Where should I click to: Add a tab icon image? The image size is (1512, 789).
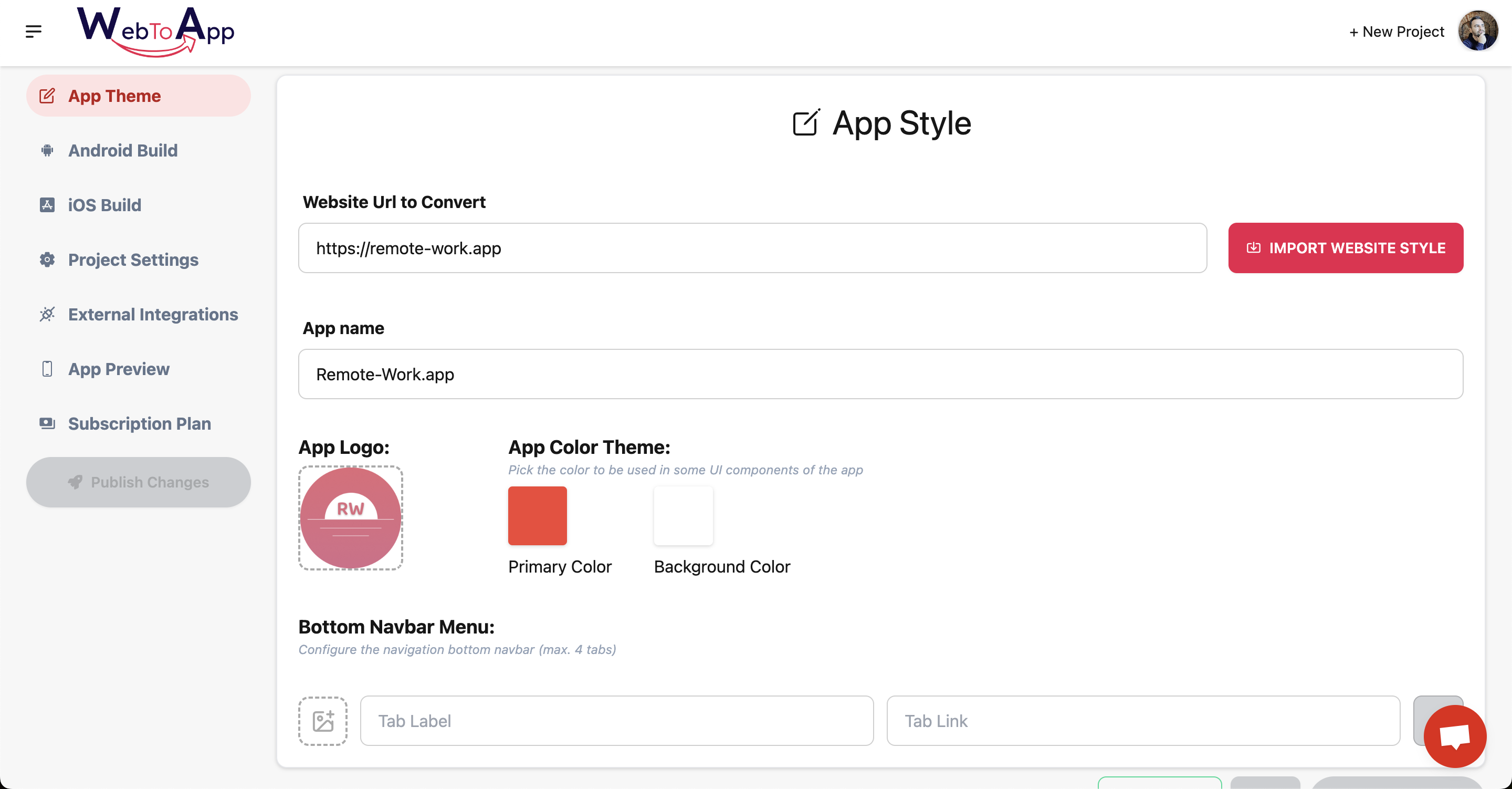(x=323, y=721)
